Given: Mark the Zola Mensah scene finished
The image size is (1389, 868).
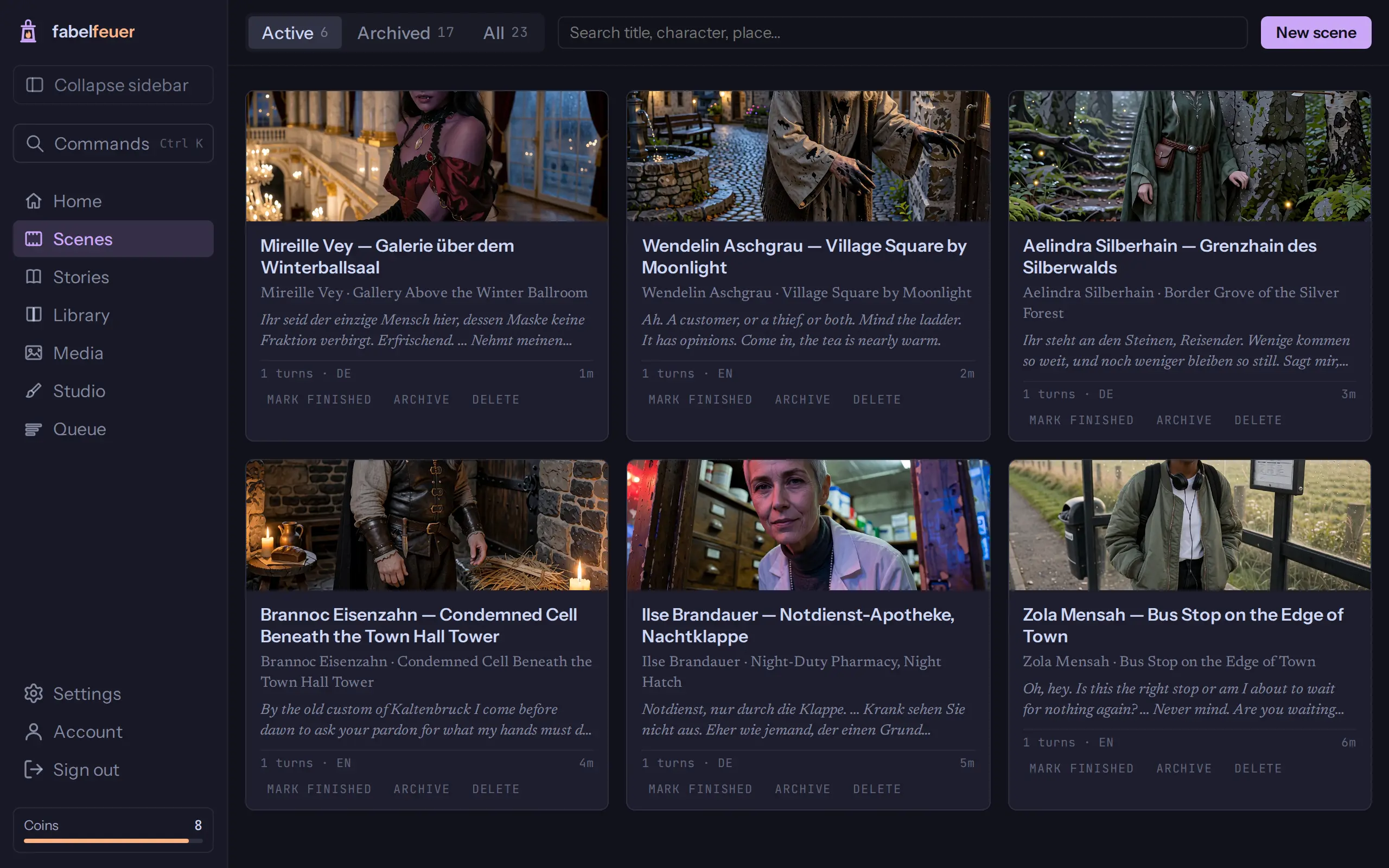Looking at the screenshot, I should (x=1081, y=769).
